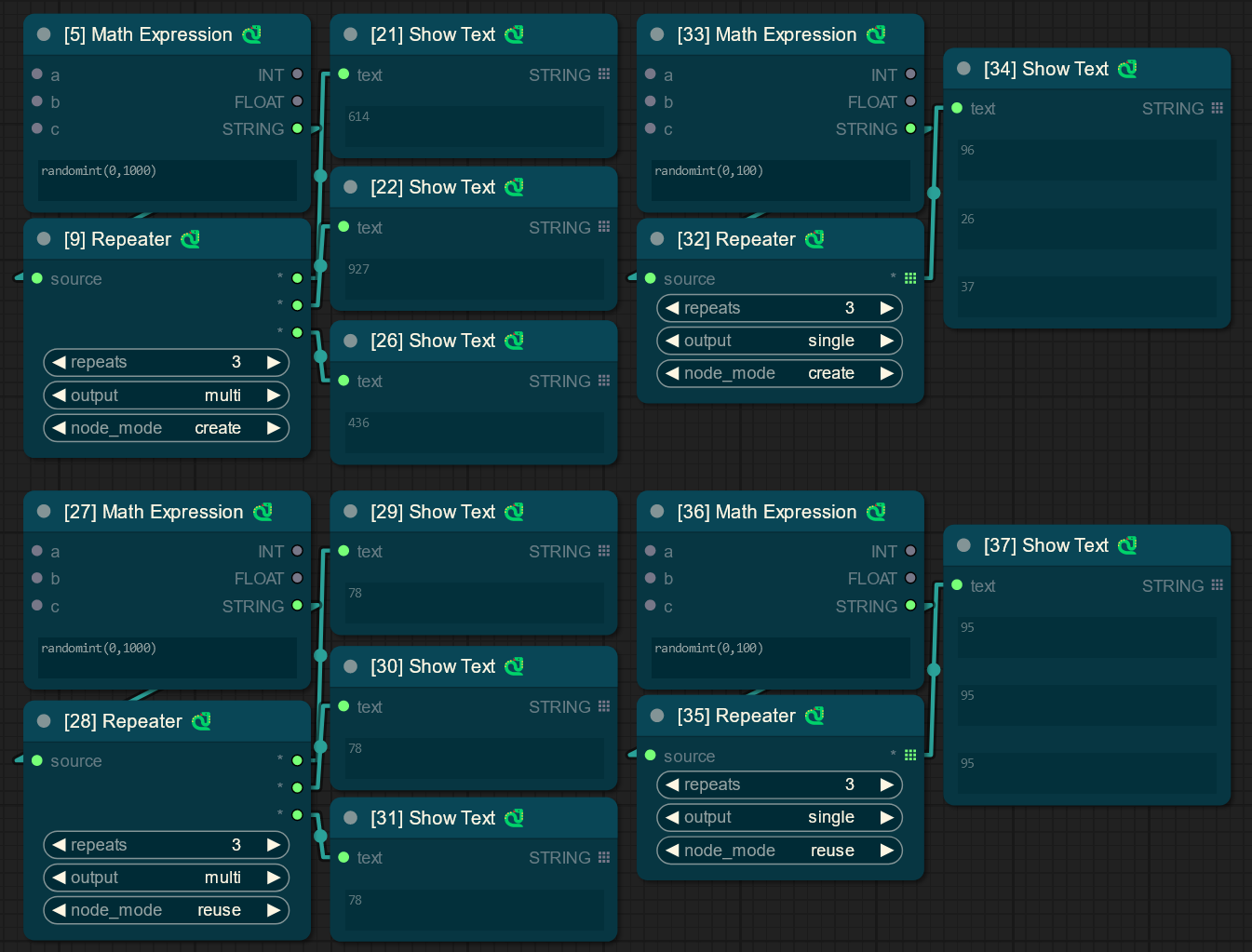
Task: Click the green snake icon on Repeater 32
Action: 814,239
